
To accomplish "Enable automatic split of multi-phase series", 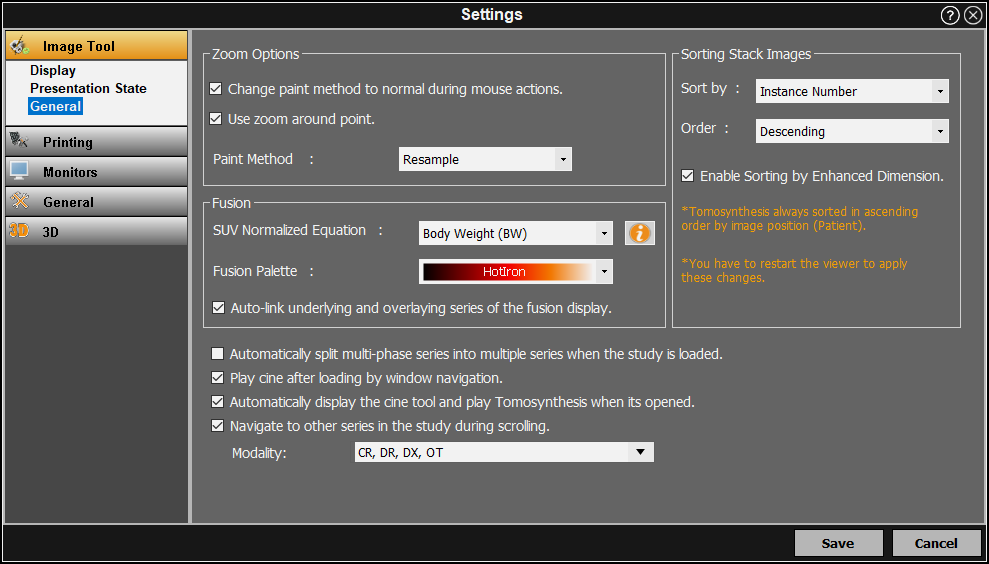I will click(217, 354).
